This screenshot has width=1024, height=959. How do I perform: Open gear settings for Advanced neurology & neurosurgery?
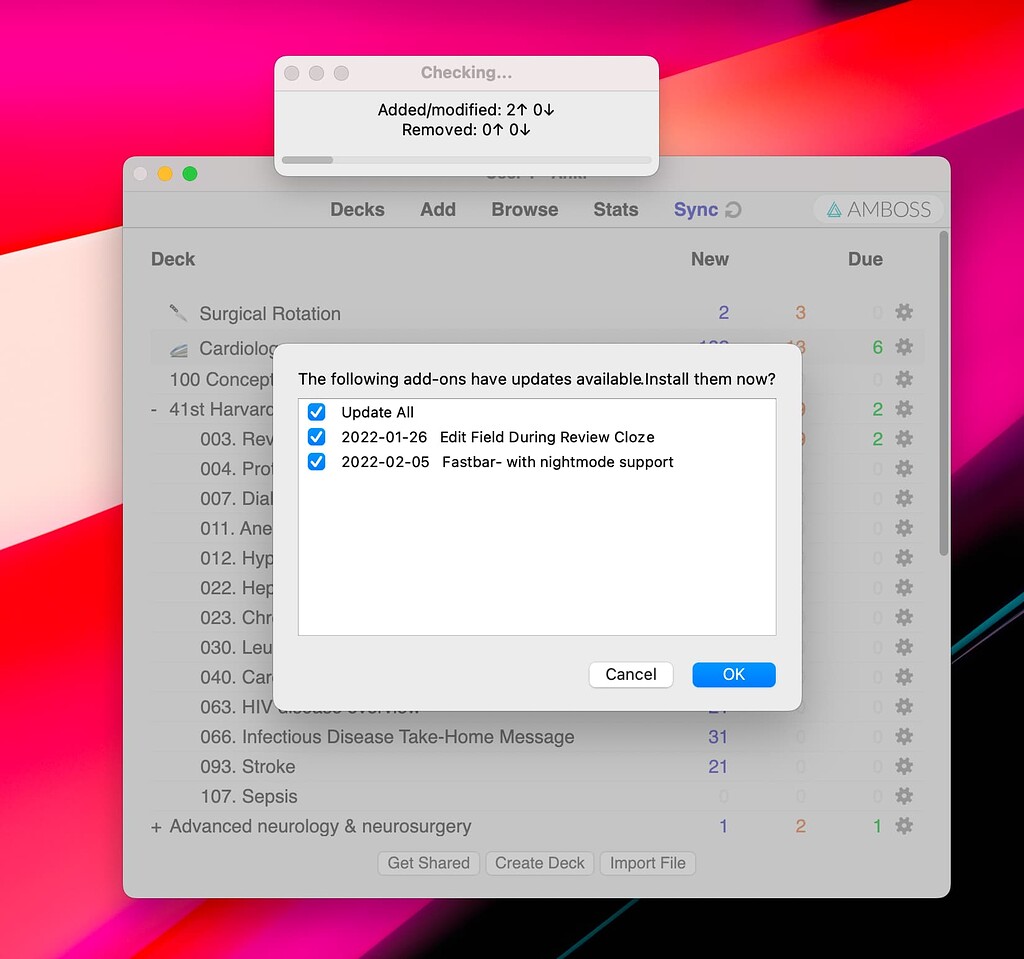click(904, 826)
